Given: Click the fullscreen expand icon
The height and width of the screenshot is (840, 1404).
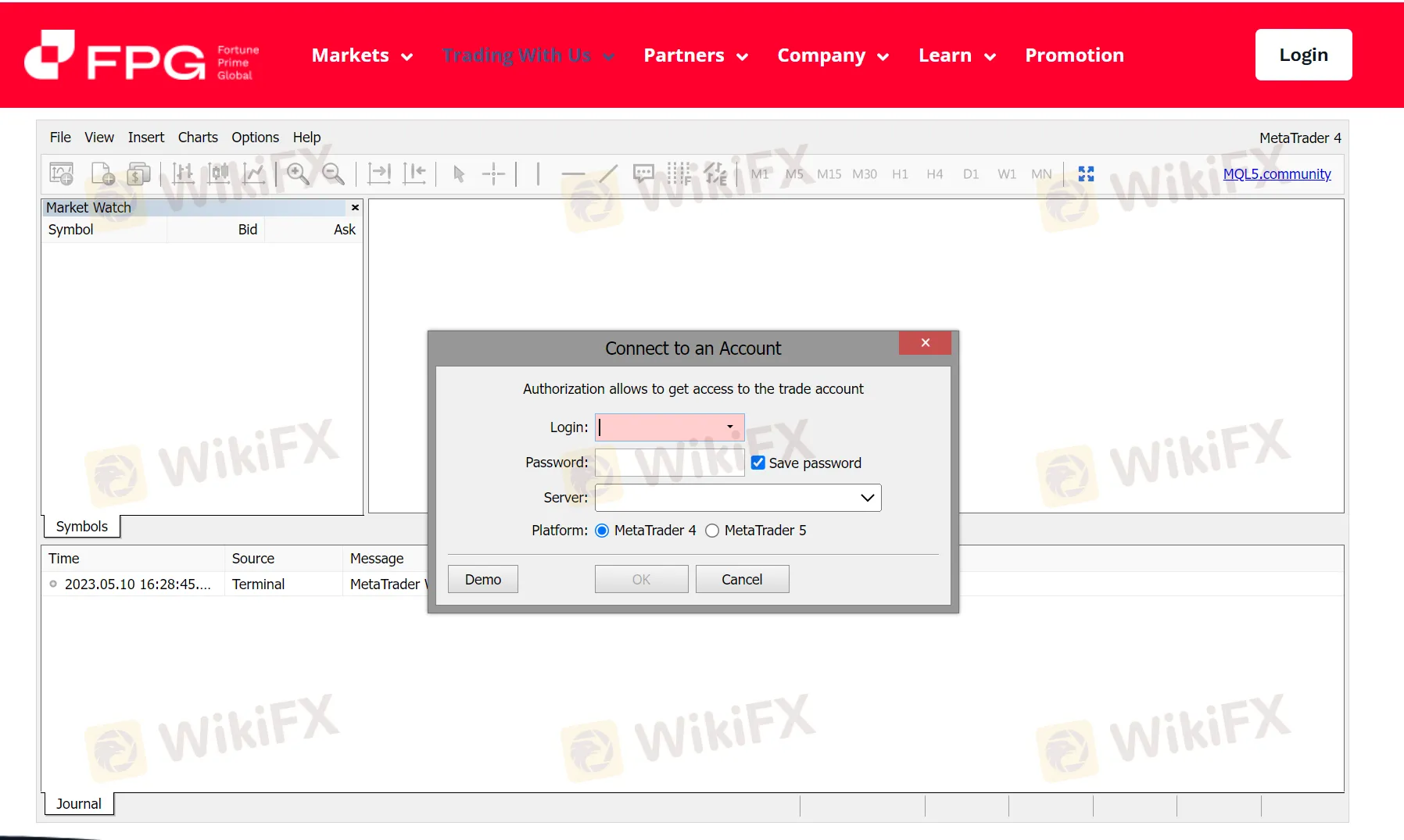Looking at the screenshot, I should (1086, 173).
